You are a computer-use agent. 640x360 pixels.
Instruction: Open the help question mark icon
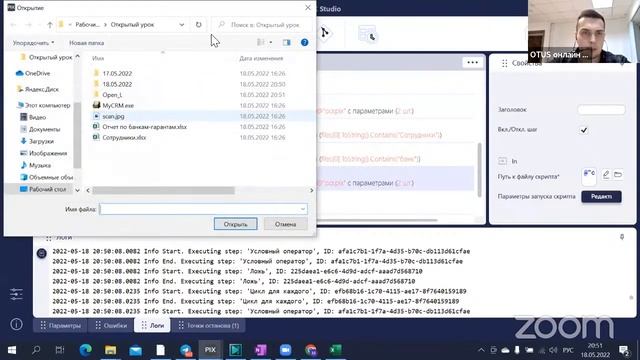click(304, 42)
